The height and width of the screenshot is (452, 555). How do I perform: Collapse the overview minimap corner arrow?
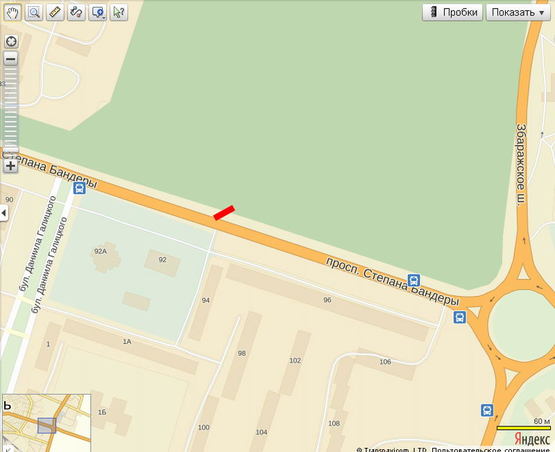[8, 448]
